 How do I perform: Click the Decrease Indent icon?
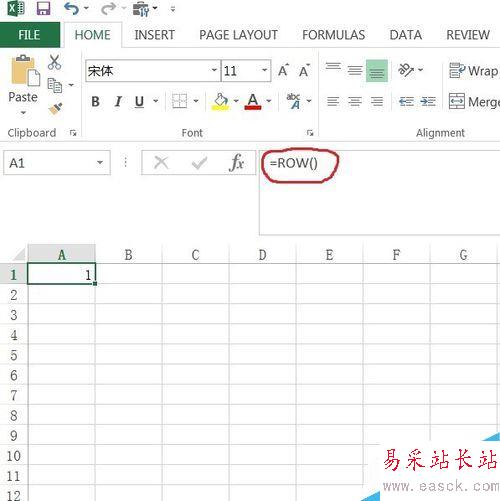406,101
